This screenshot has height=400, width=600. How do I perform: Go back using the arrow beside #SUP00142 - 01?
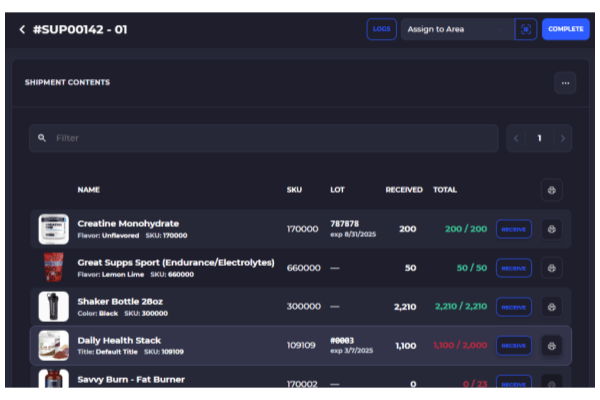pyautogui.click(x=22, y=29)
